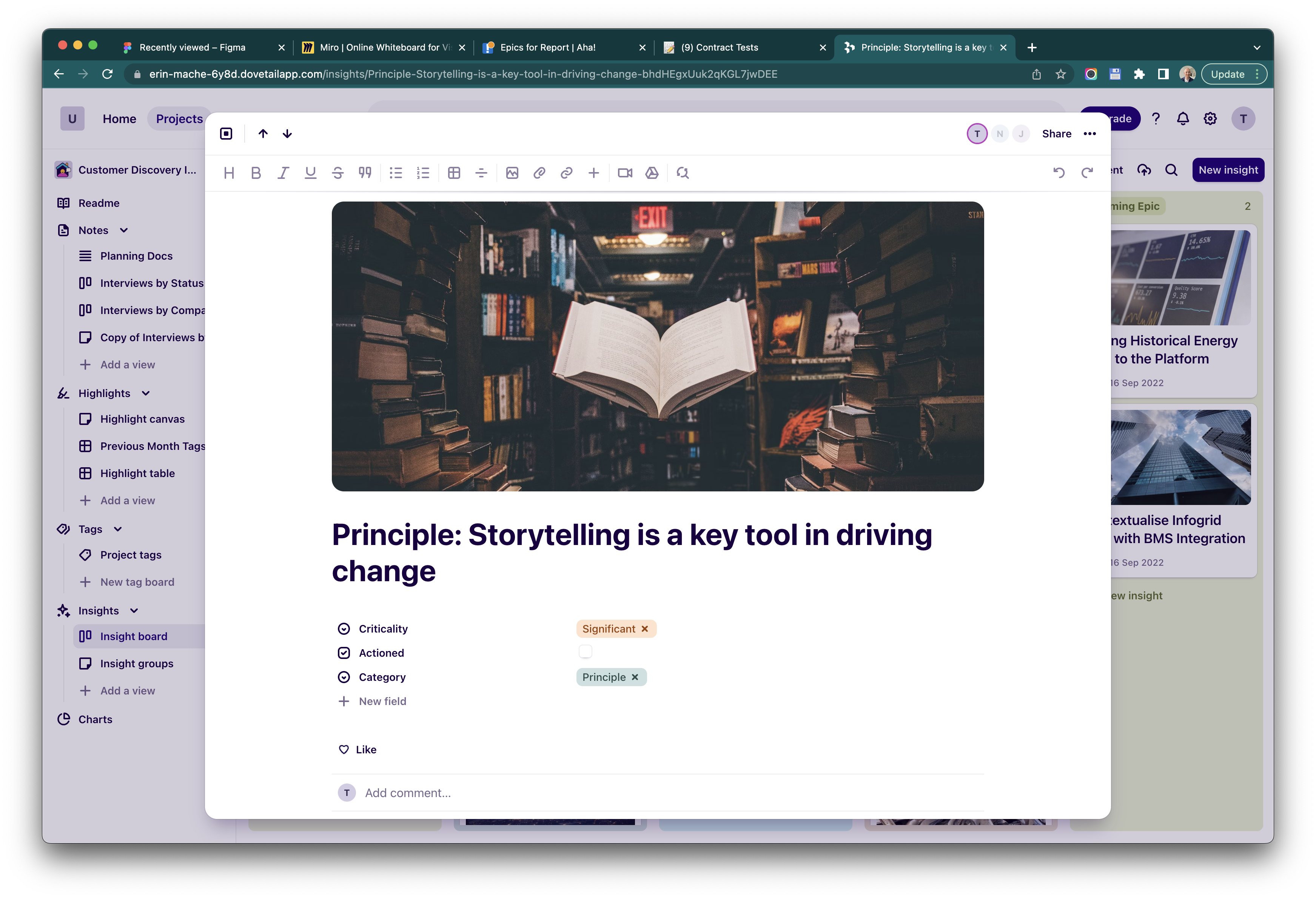
Task: Insert a block quote
Action: coord(365,173)
